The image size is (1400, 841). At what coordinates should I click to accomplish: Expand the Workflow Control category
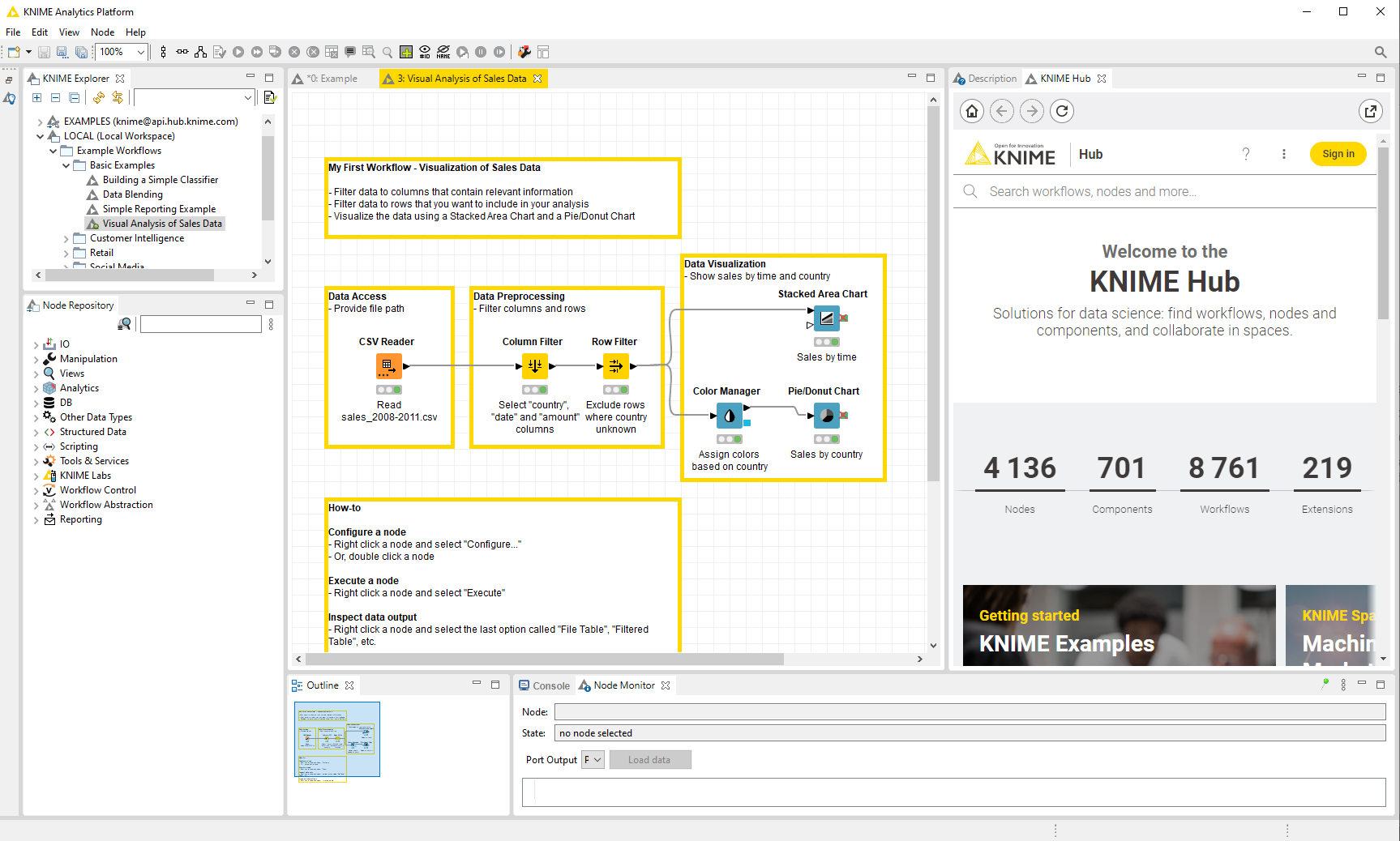click(36, 490)
